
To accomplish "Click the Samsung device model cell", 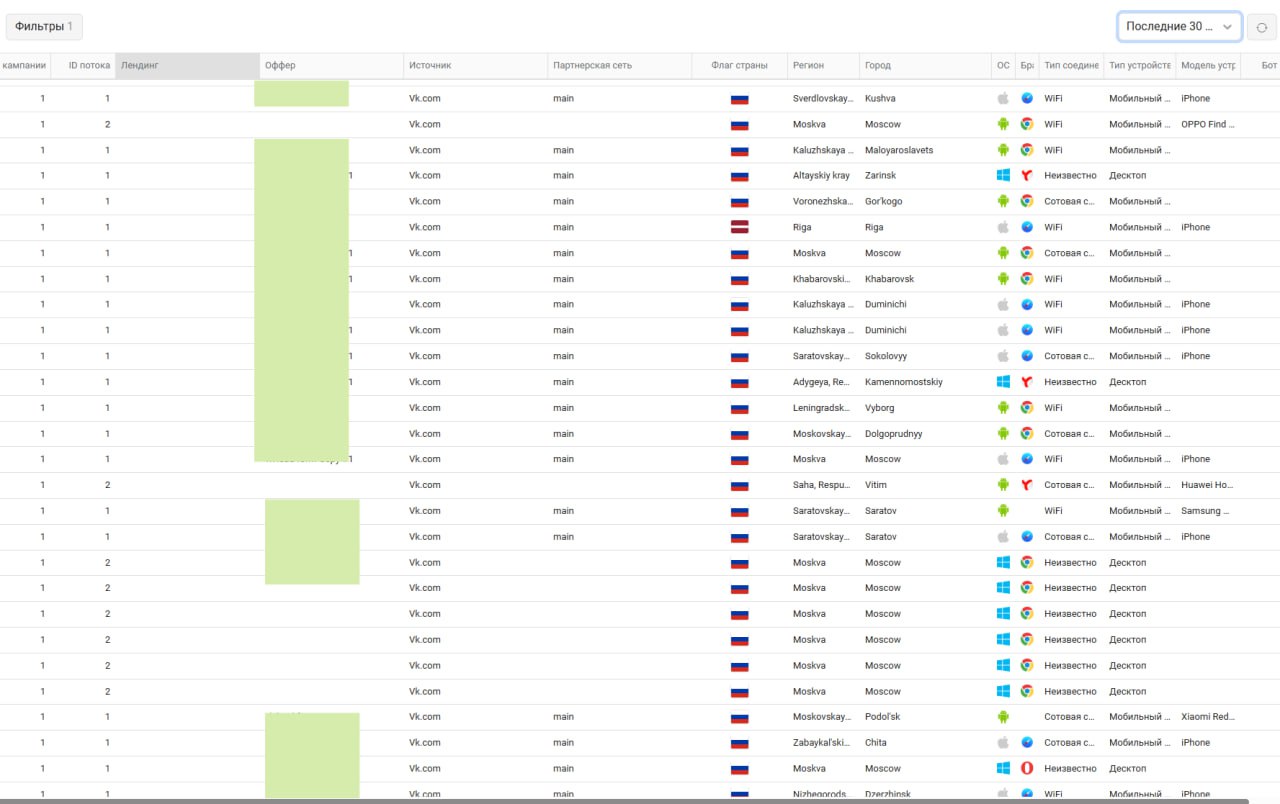I will click(1207, 511).
